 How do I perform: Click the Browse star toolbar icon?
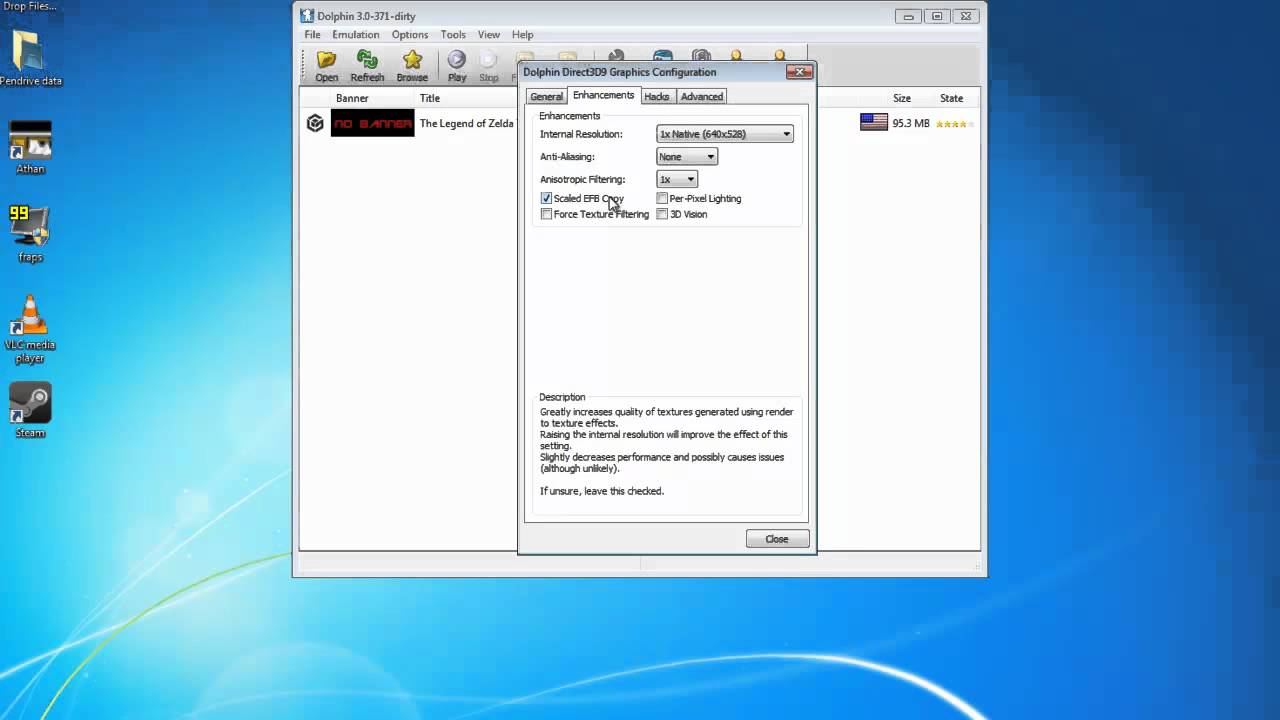412,65
